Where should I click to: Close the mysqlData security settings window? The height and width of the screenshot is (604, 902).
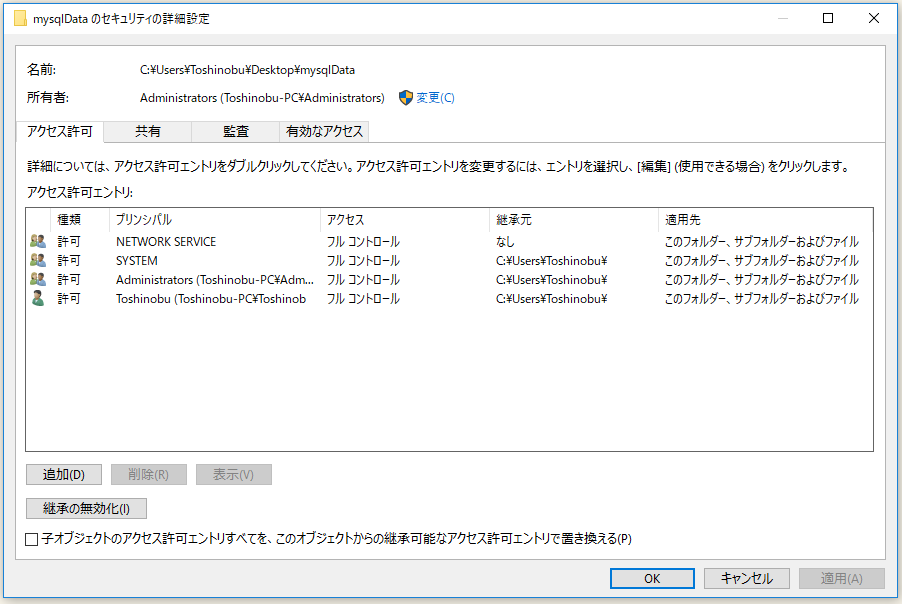pos(874,18)
